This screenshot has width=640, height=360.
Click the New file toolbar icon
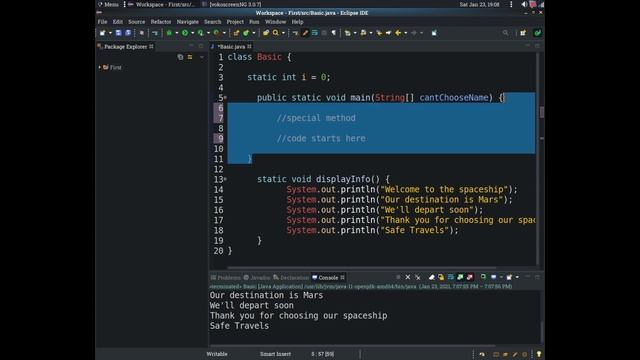tap(102, 33)
